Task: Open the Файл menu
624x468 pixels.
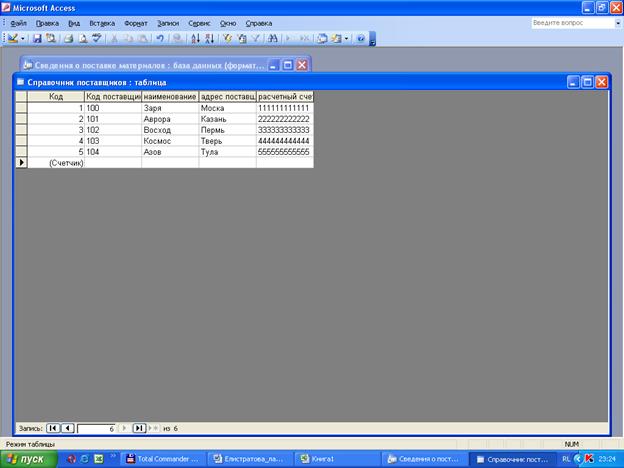Action: point(18,23)
